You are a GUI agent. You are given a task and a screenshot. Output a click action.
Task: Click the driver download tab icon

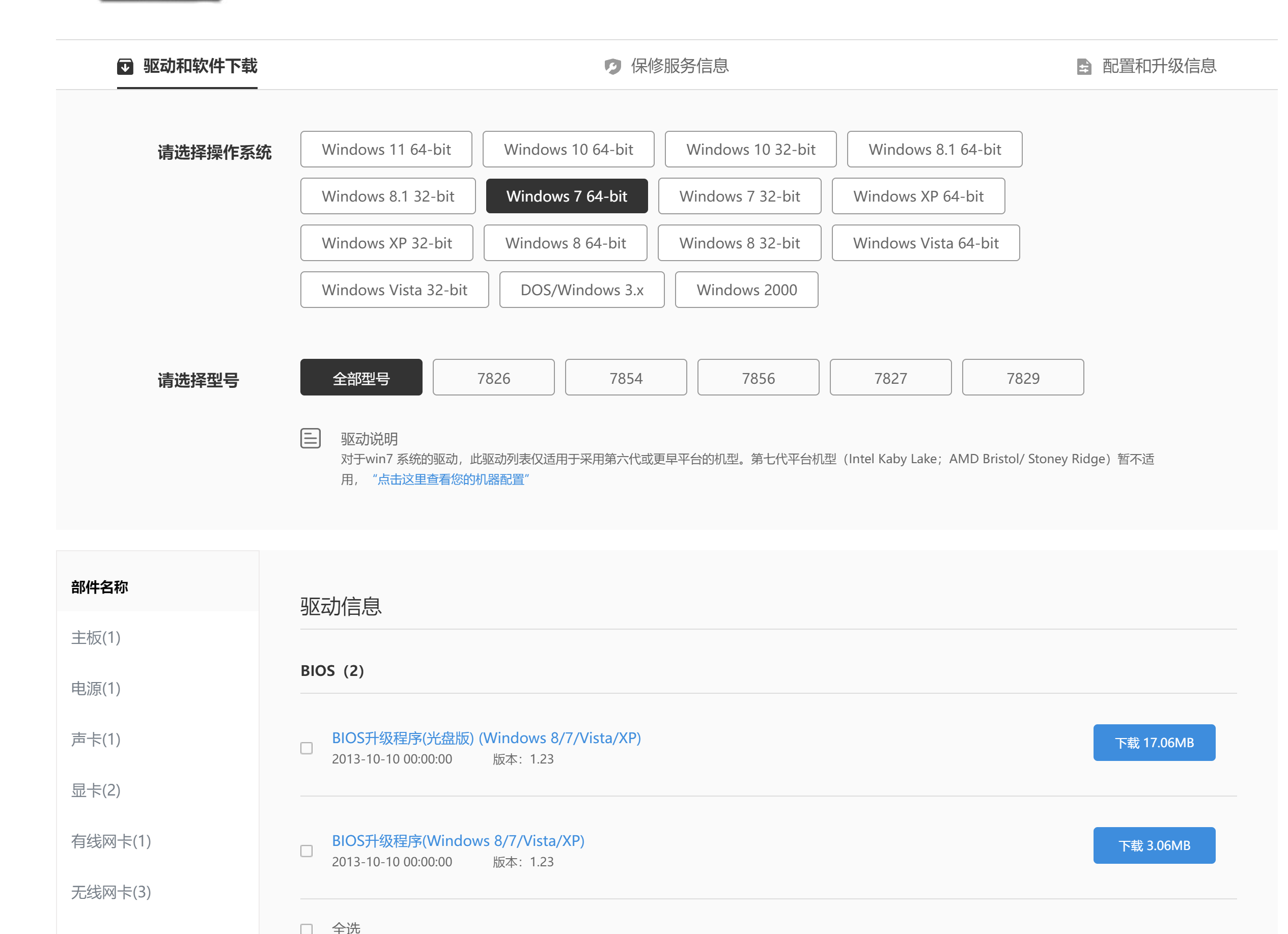125,67
